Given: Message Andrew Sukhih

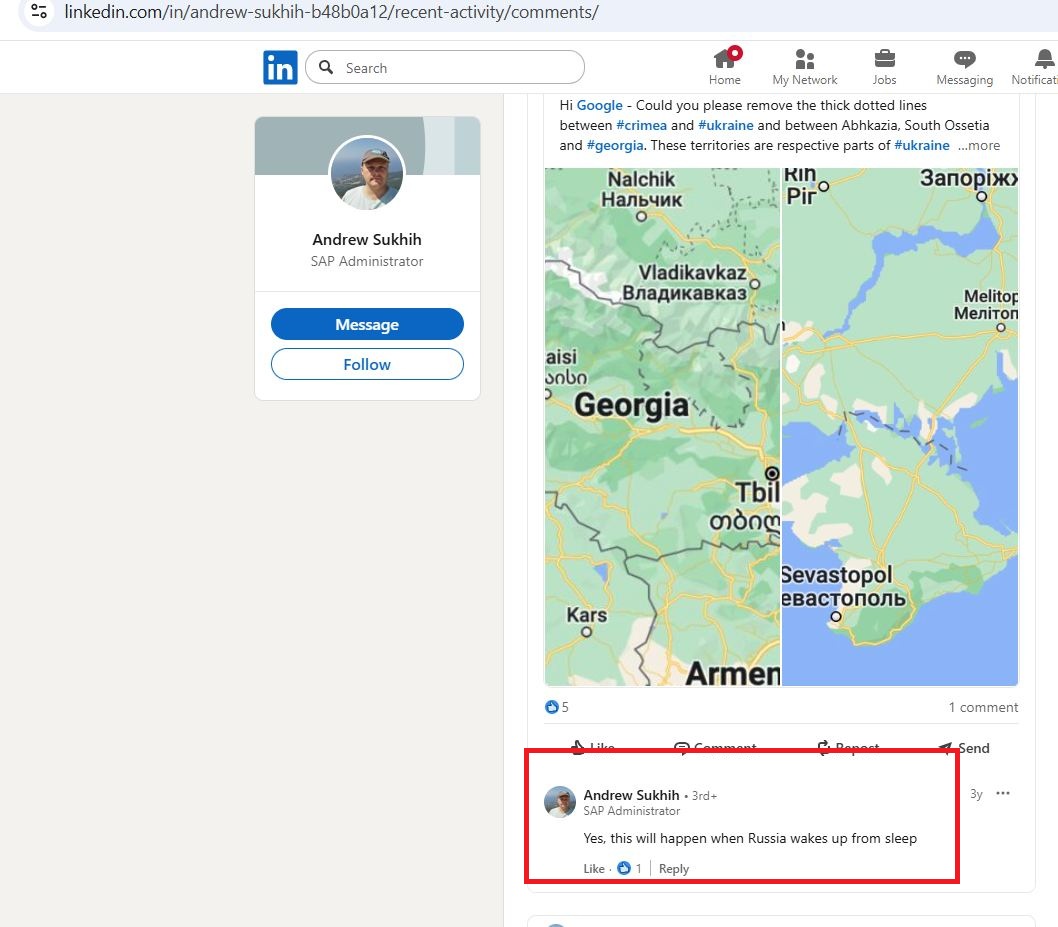Looking at the screenshot, I should tap(367, 324).
